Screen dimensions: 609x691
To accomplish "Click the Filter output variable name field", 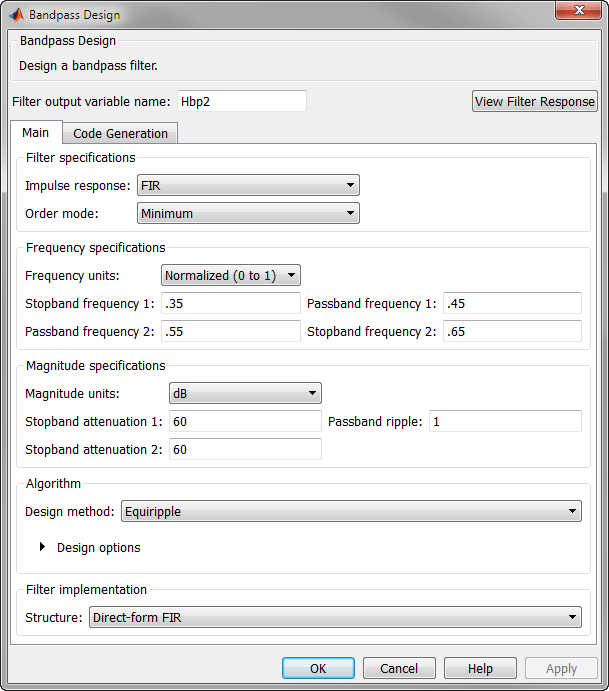I will (241, 101).
